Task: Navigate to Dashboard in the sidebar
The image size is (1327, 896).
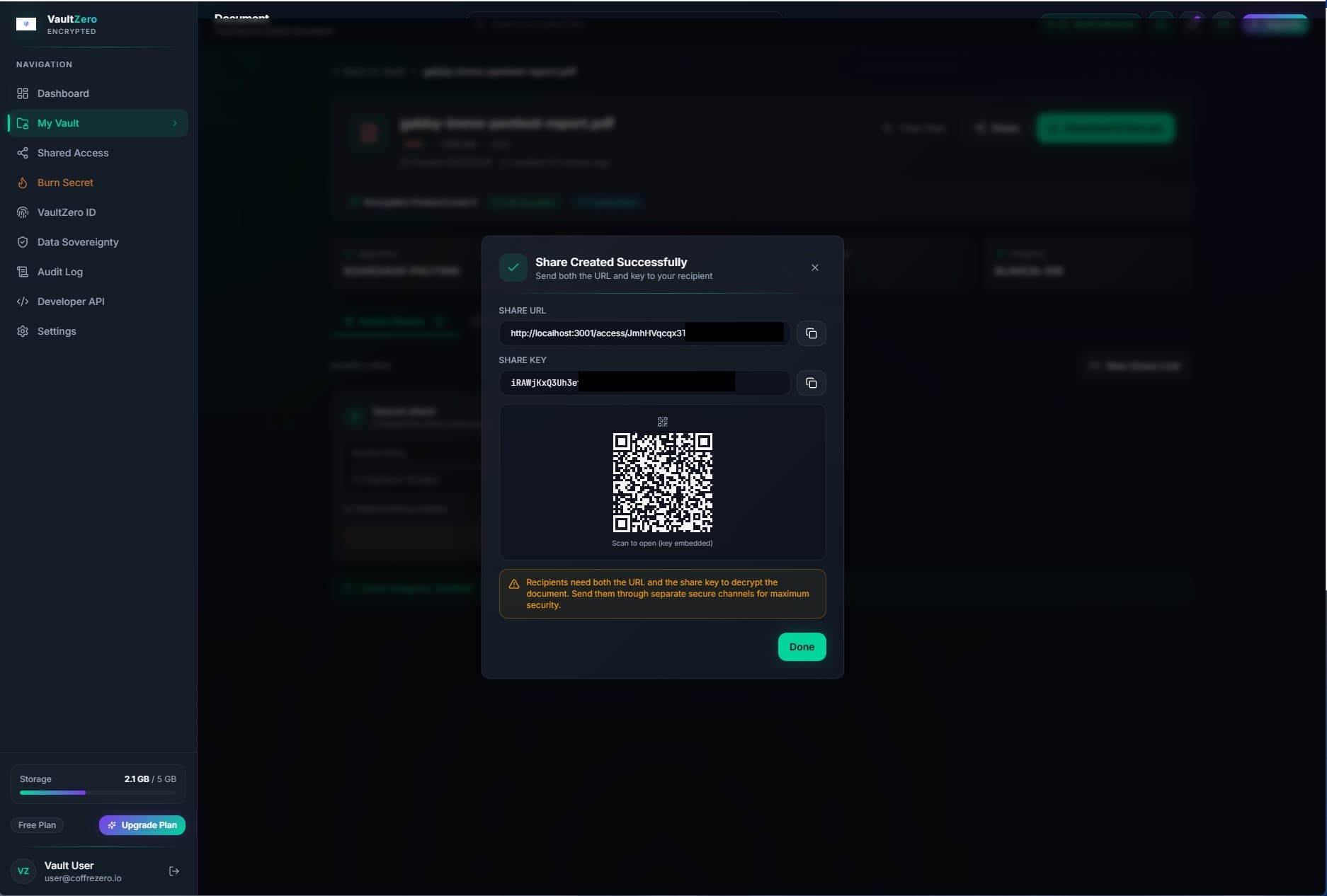Action: point(62,93)
